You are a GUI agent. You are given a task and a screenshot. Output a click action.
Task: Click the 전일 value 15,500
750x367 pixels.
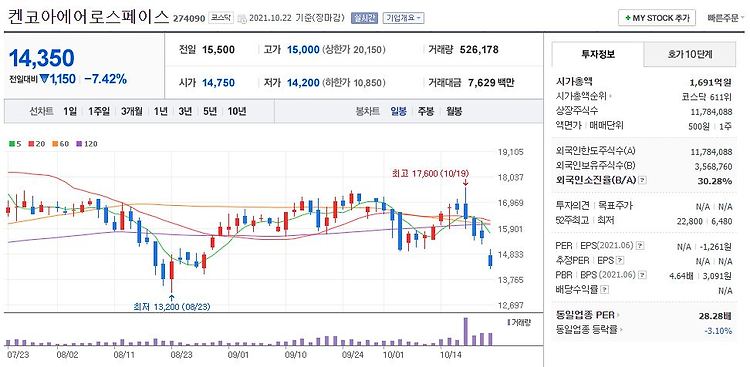[x=218, y=49]
